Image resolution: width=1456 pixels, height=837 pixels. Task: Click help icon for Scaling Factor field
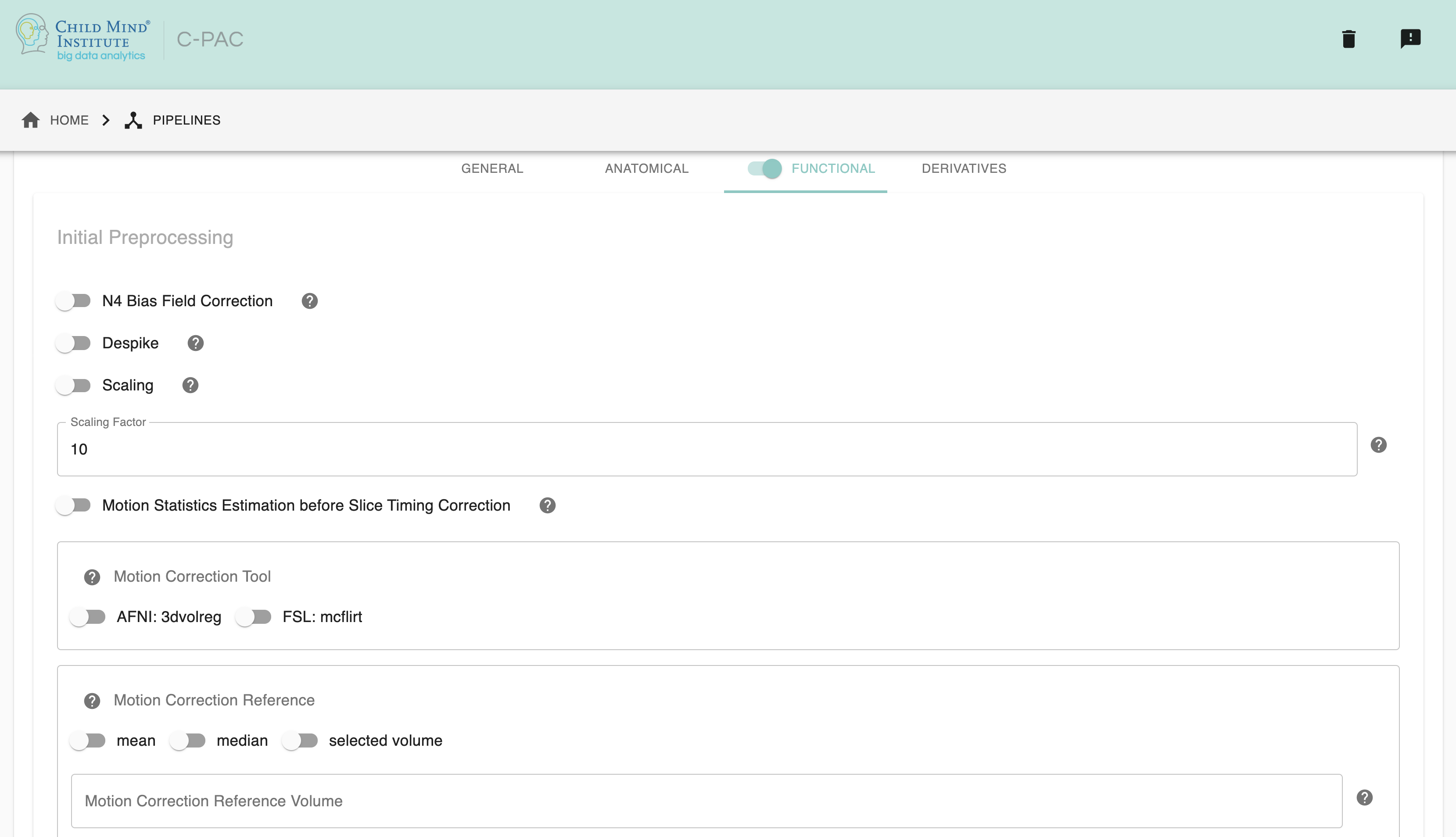(x=1378, y=445)
